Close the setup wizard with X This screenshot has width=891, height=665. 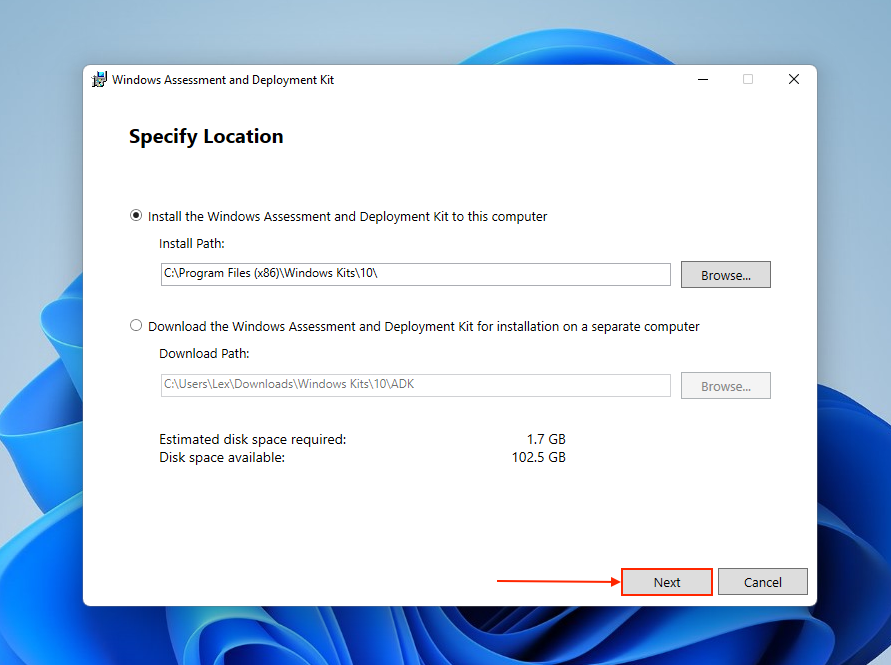[x=793, y=79]
